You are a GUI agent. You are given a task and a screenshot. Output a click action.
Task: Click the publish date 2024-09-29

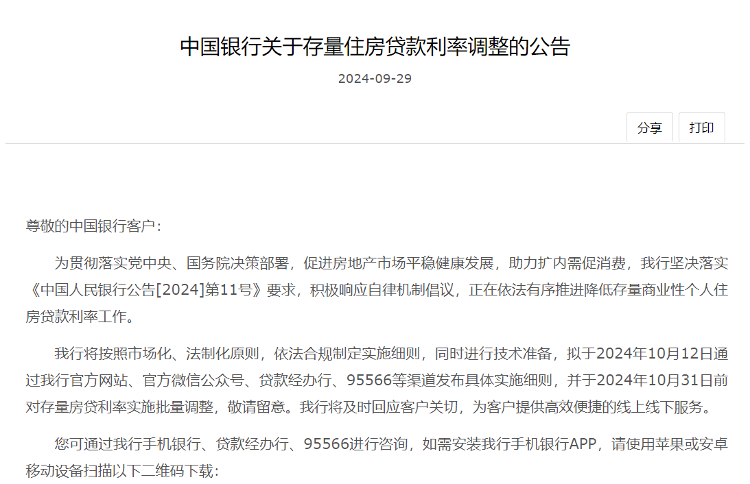coord(375,78)
